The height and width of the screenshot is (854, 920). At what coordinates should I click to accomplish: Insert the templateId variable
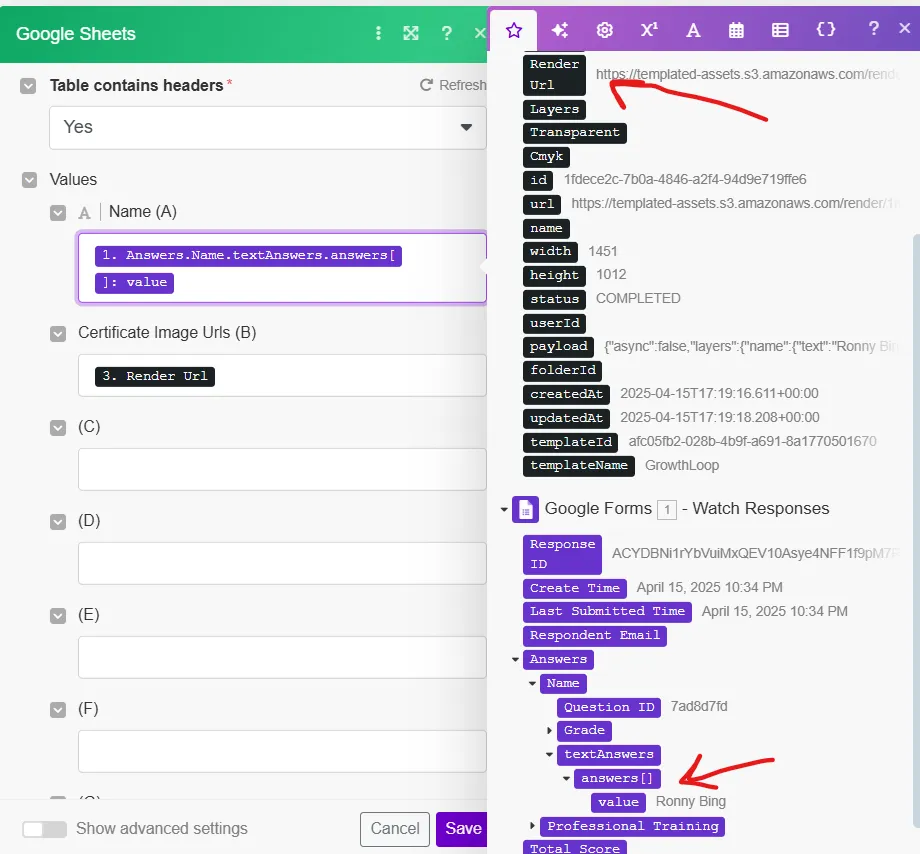pos(570,442)
